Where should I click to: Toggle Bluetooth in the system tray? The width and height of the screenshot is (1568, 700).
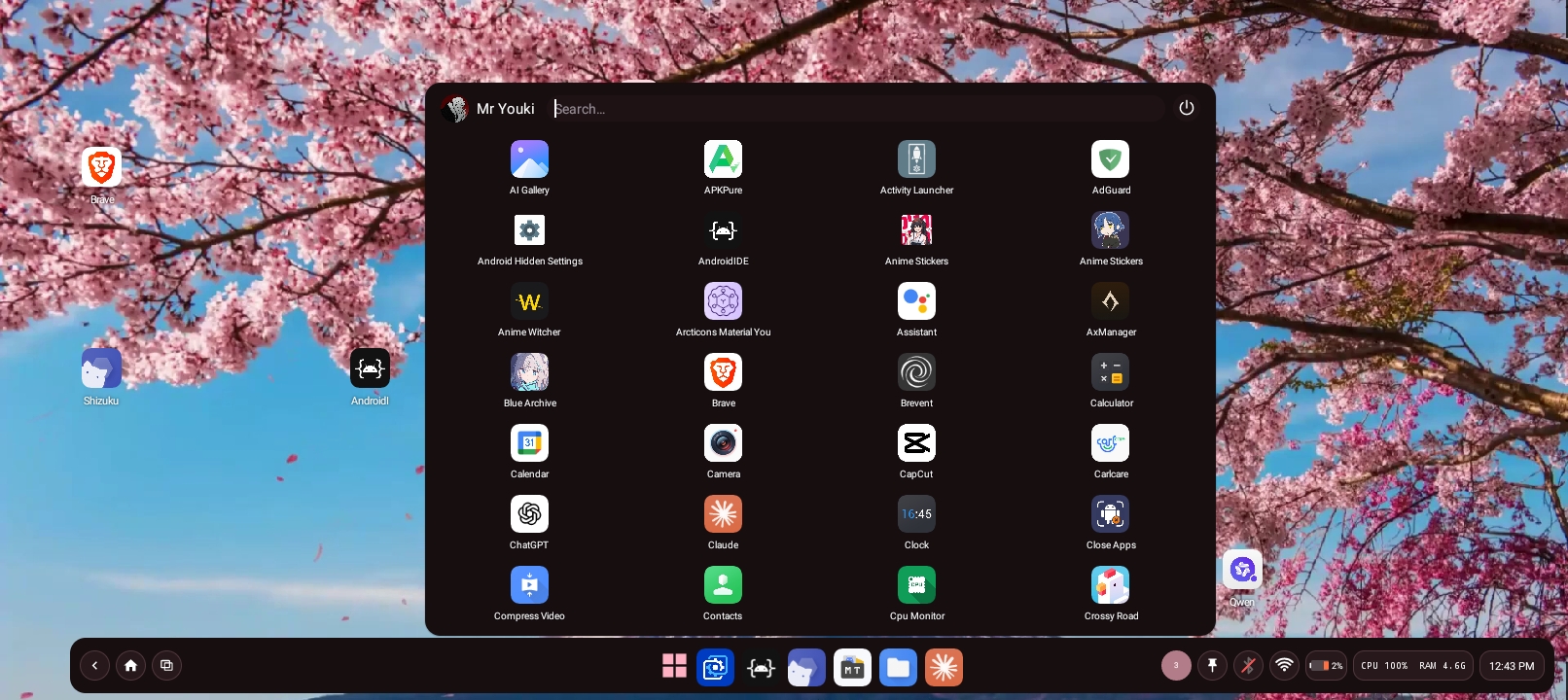tap(1248, 666)
